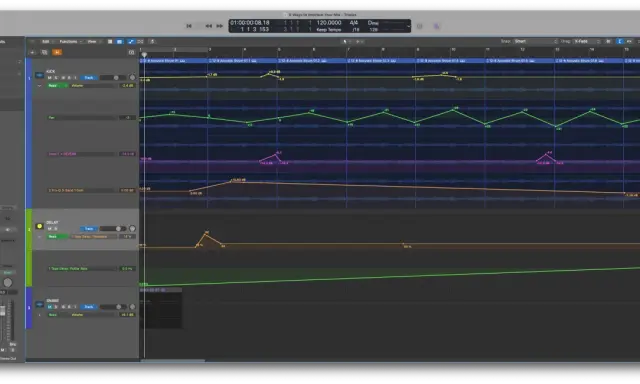Open the secondary command-click tool menu
The width and height of the screenshot is (640, 384).
tap(359, 42)
